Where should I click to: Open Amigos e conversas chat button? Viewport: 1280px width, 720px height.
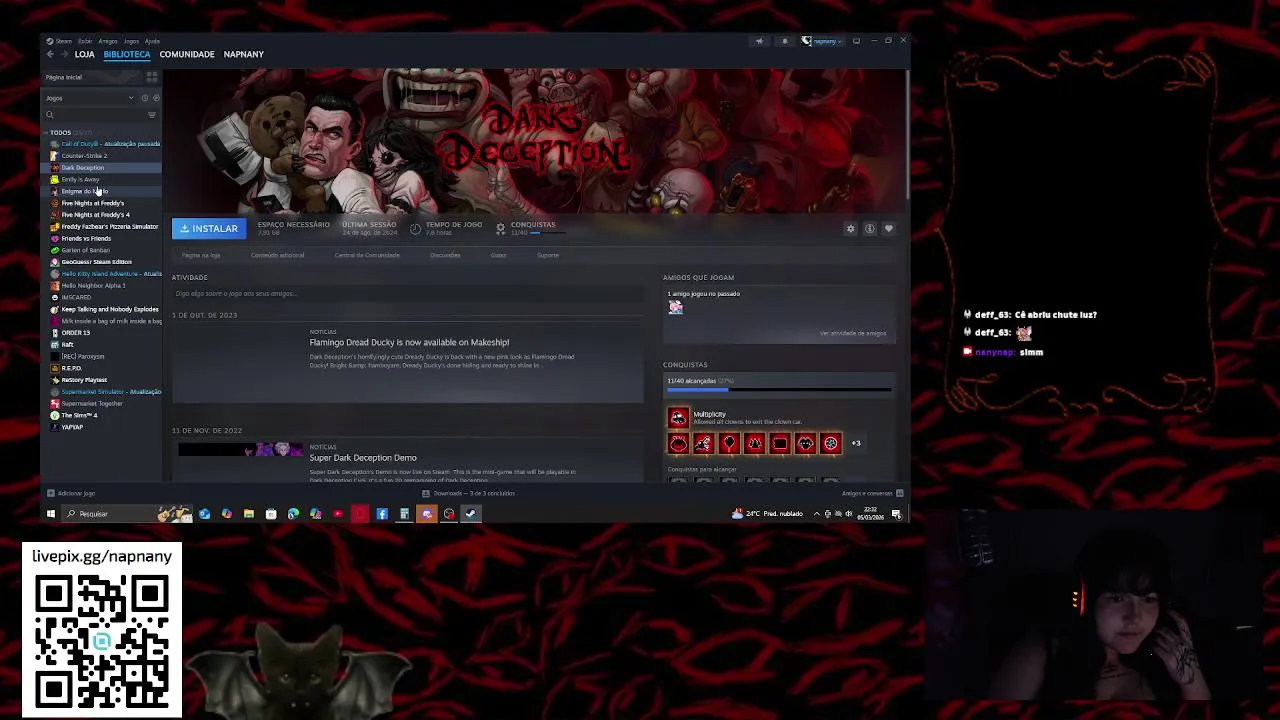[872, 493]
